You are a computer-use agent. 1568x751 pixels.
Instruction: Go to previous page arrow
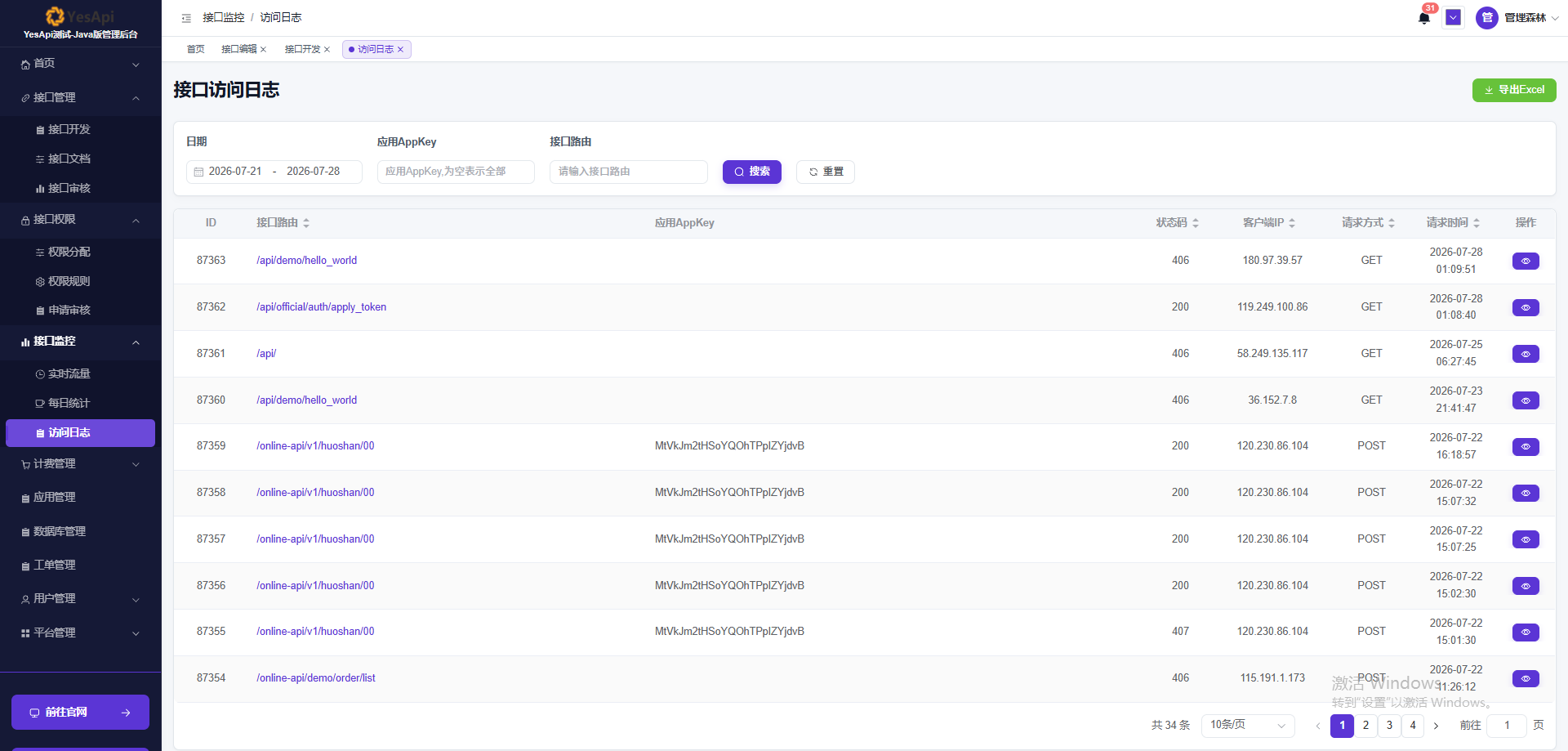[x=1317, y=726]
